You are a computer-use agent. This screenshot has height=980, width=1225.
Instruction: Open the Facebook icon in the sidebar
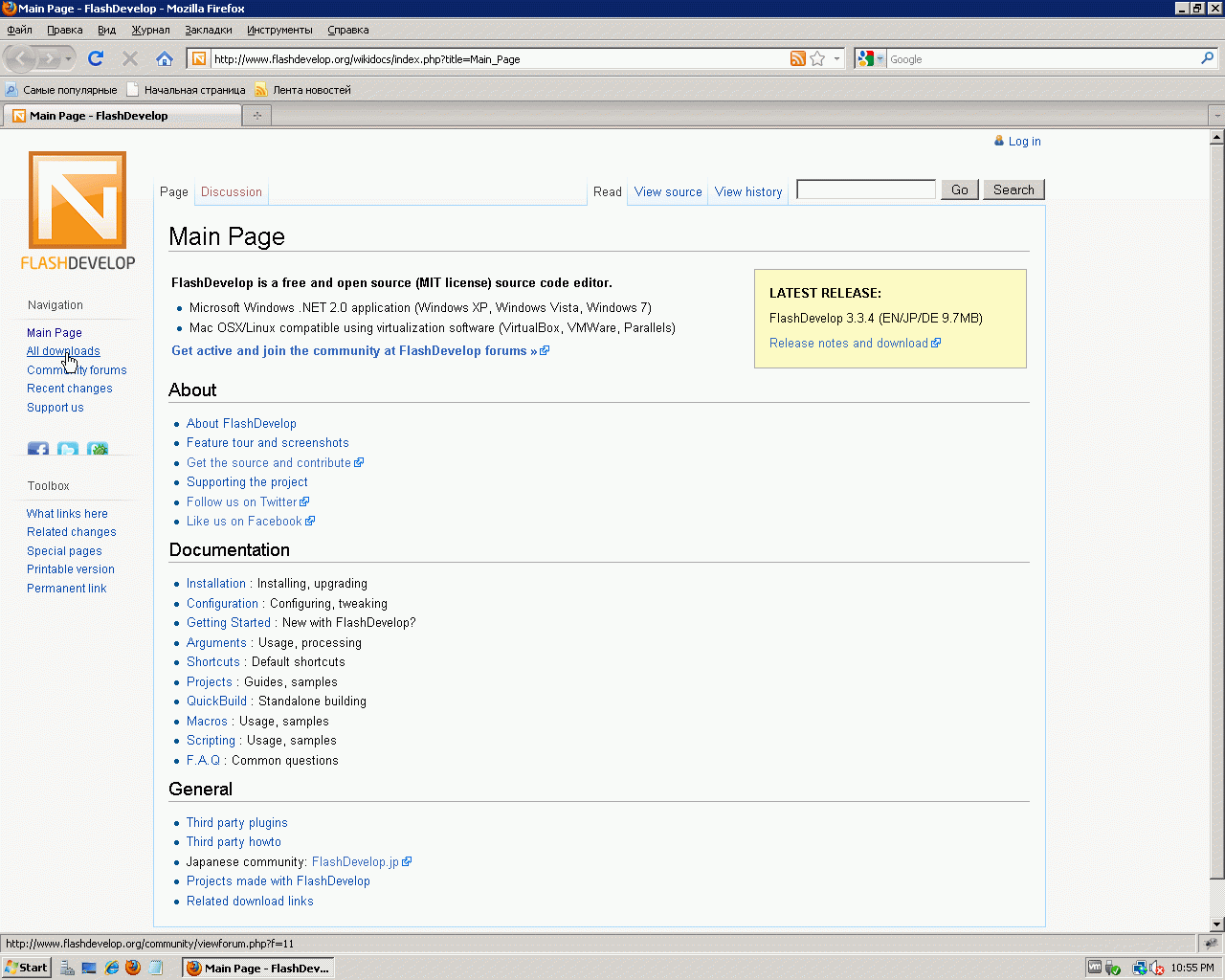coord(38,449)
